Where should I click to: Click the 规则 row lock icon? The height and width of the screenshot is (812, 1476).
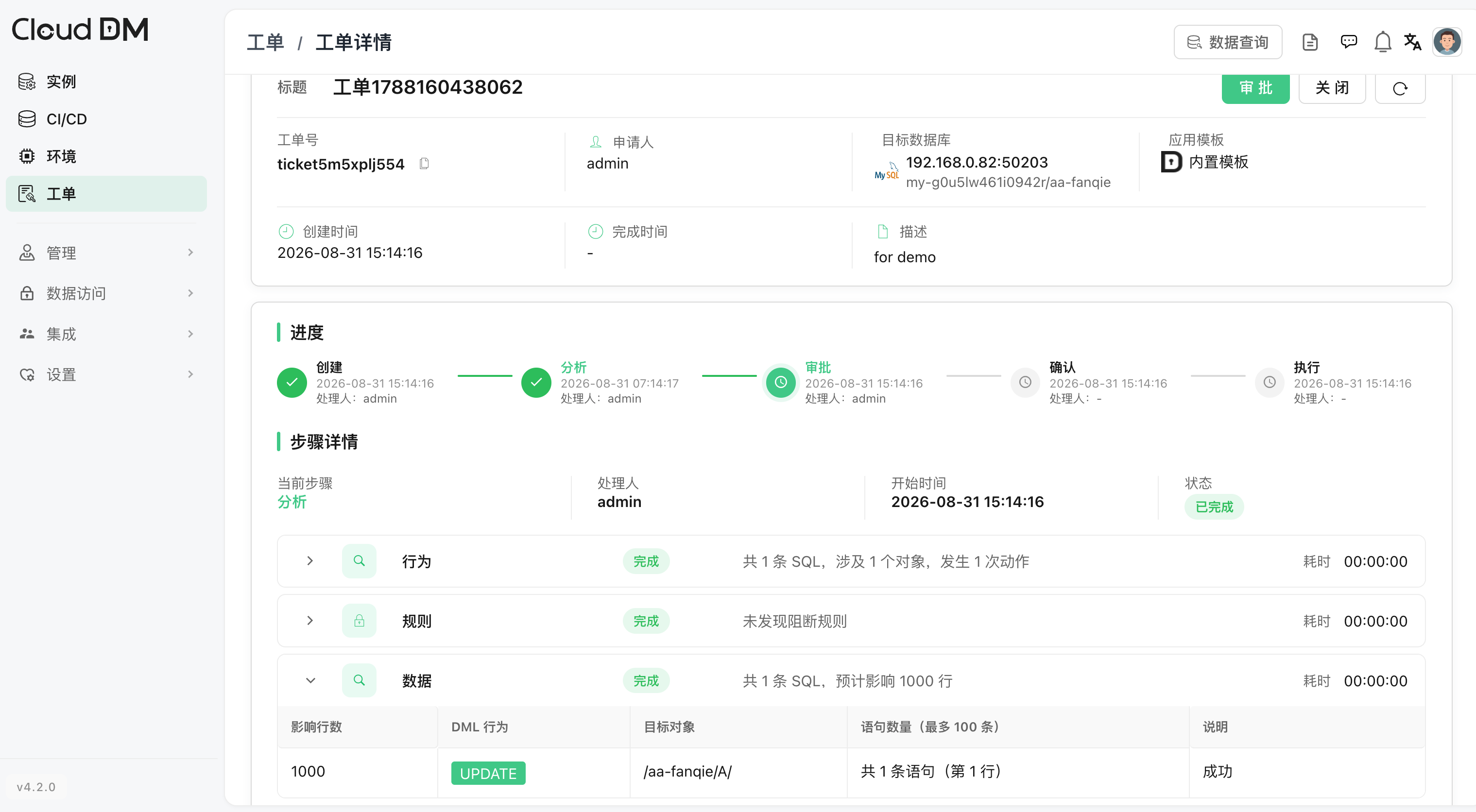(x=359, y=621)
